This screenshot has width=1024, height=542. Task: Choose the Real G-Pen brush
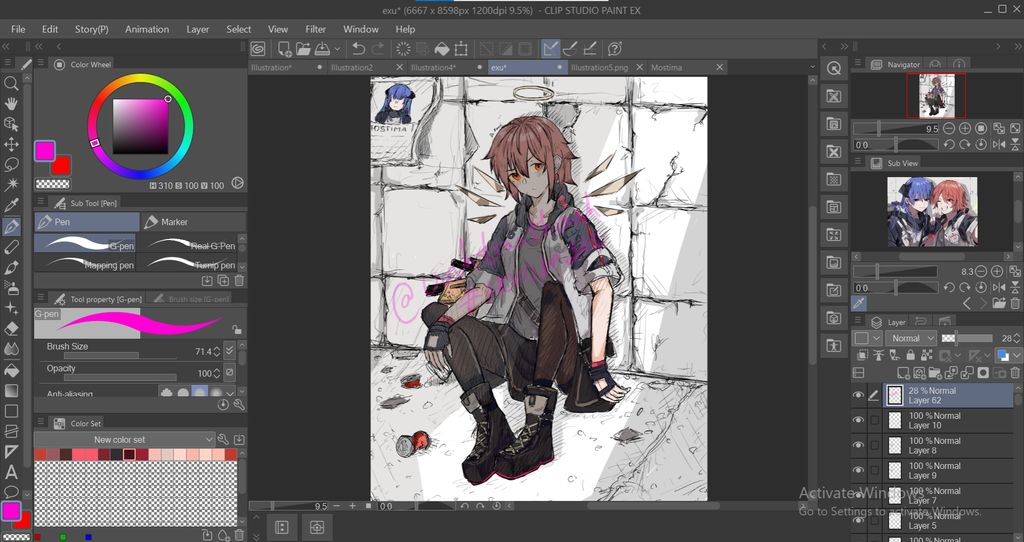[x=191, y=244]
